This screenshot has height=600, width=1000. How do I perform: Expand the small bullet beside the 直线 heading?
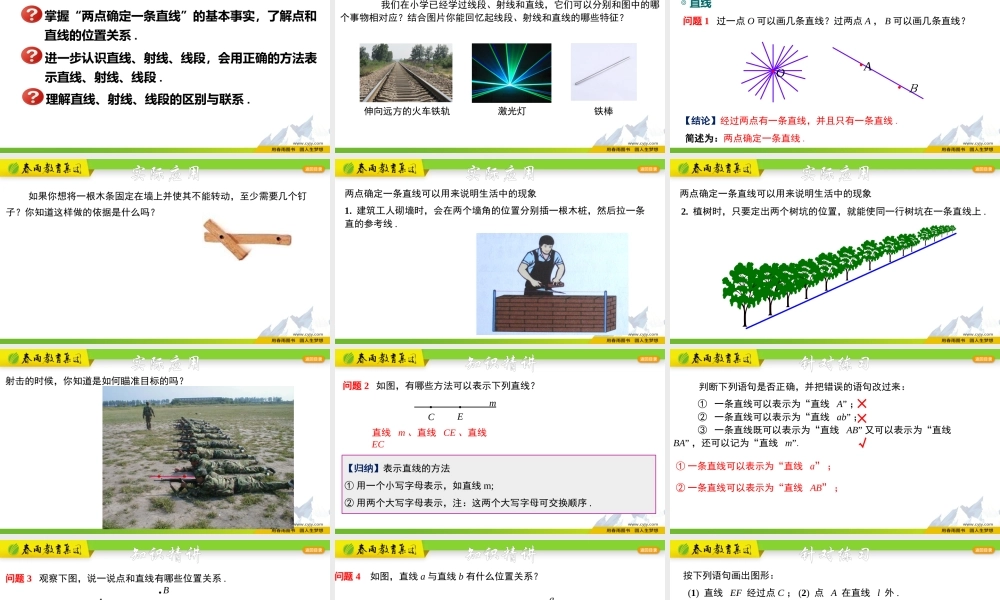(x=682, y=4)
